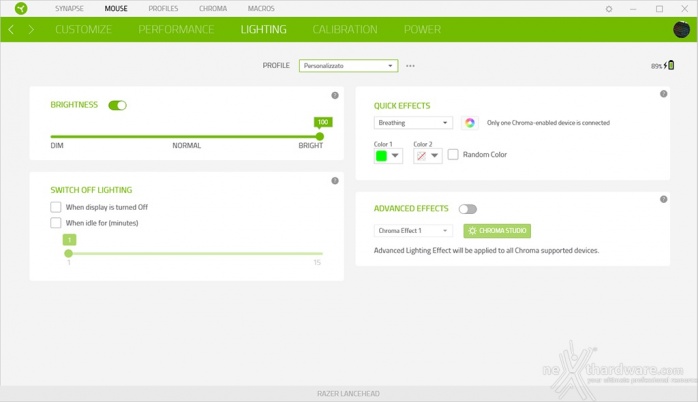Toggle the Brightness switch

click(118, 105)
